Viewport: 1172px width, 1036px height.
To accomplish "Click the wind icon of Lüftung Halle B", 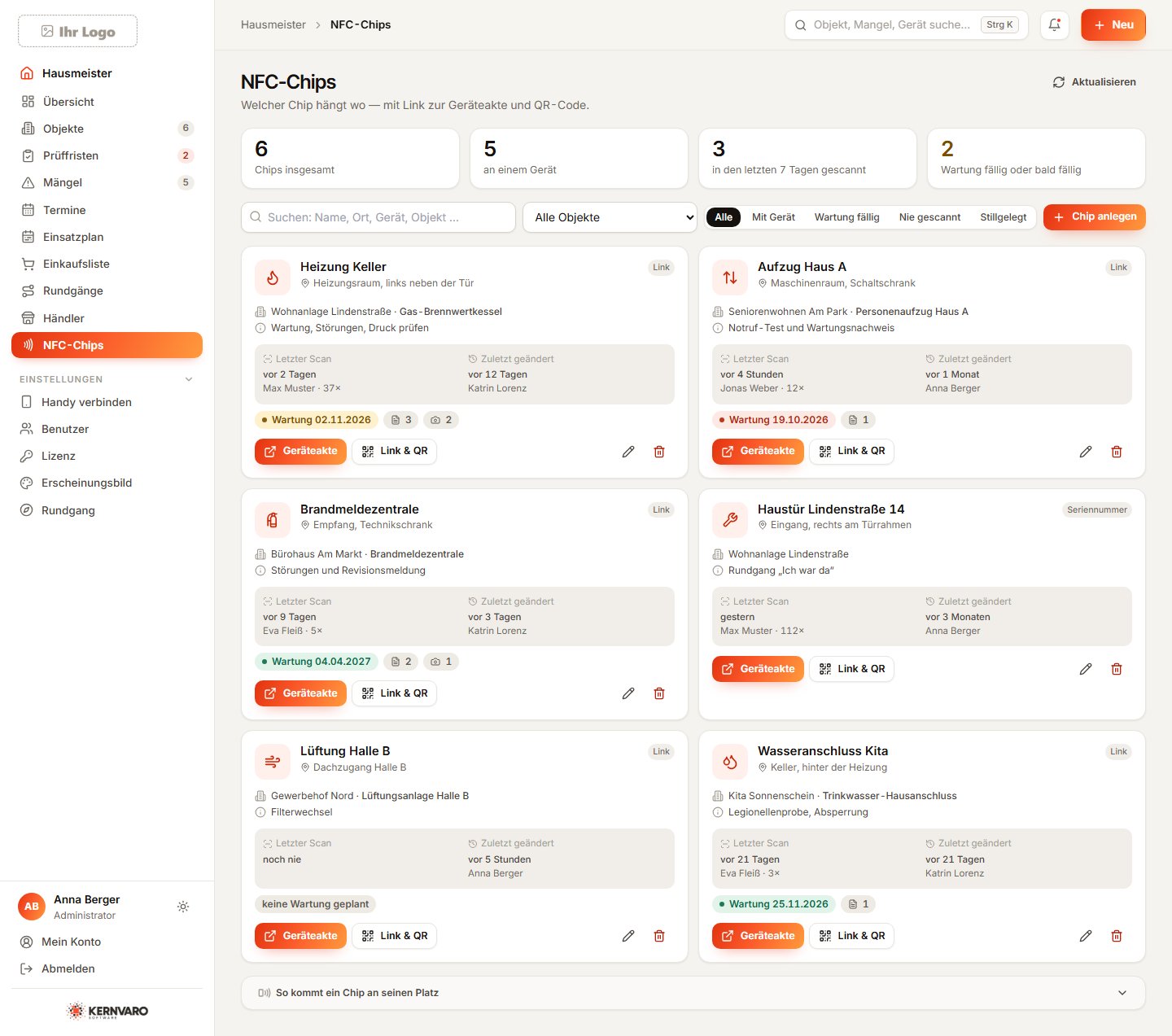I will [x=273, y=762].
